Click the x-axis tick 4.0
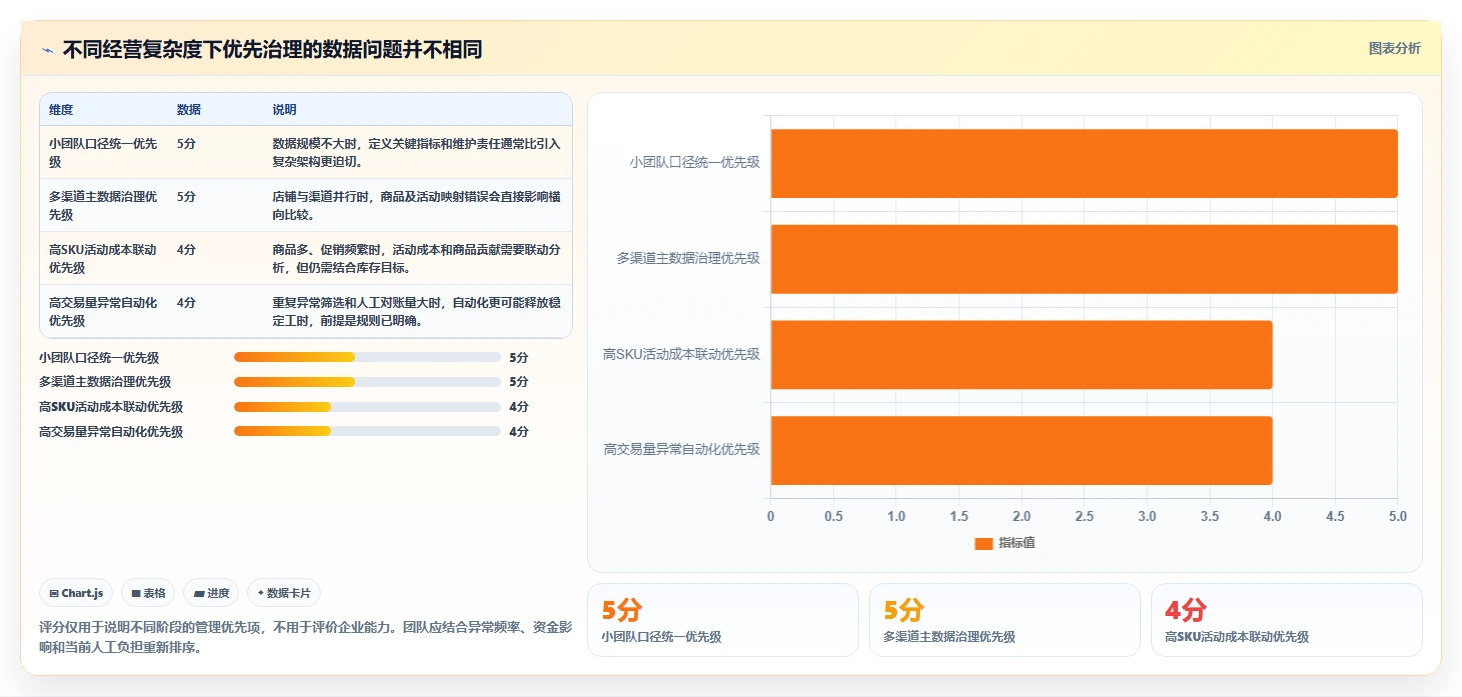The height and width of the screenshot is (697, 1462). pos(1272,517)
